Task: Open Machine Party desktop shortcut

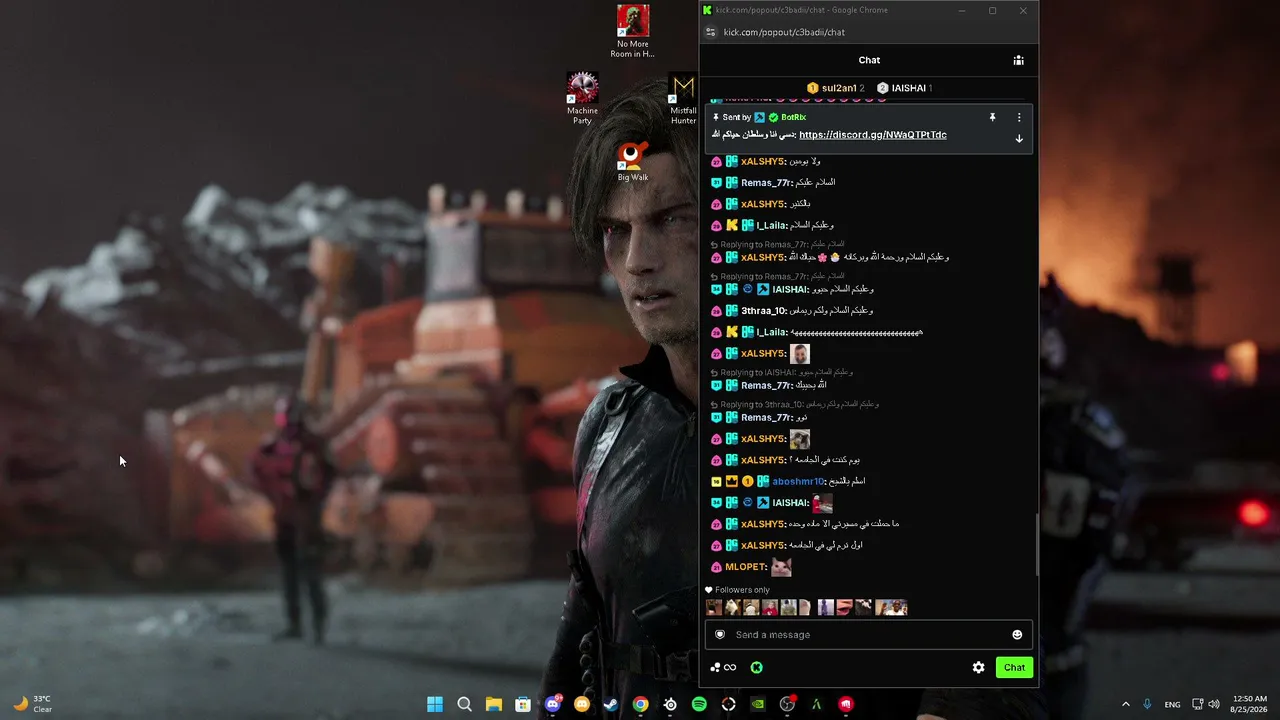Action: (x=582, y=99)
